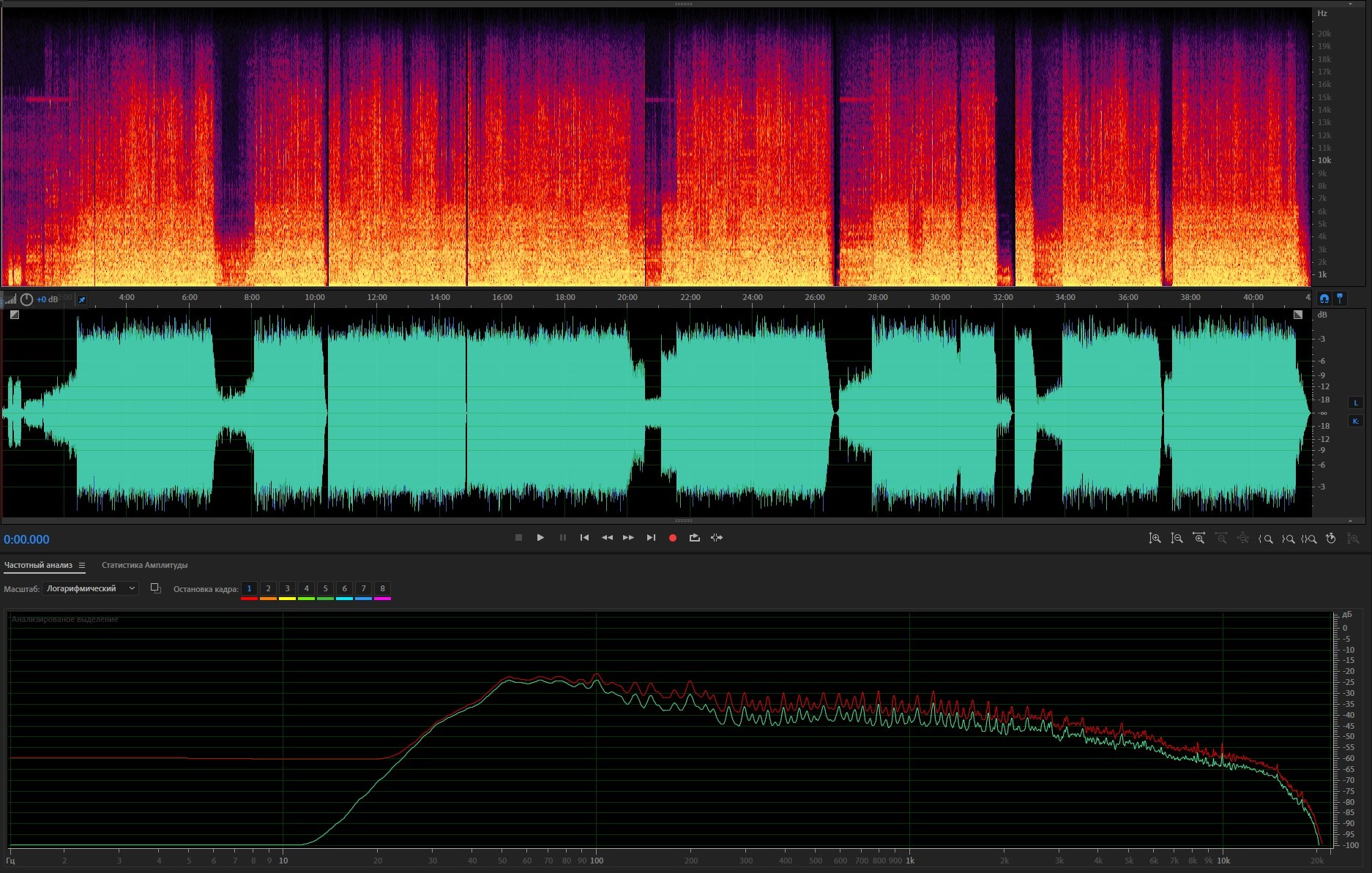Screen dimensions: 1372x873
Task: Click the headphone icon right of time ruler
Action: click(1324, 299)
